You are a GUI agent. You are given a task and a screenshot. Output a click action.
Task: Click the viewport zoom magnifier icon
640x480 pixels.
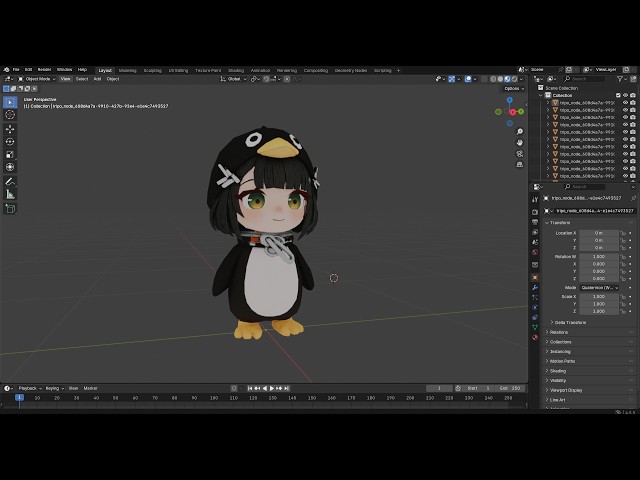click(520, 131)
